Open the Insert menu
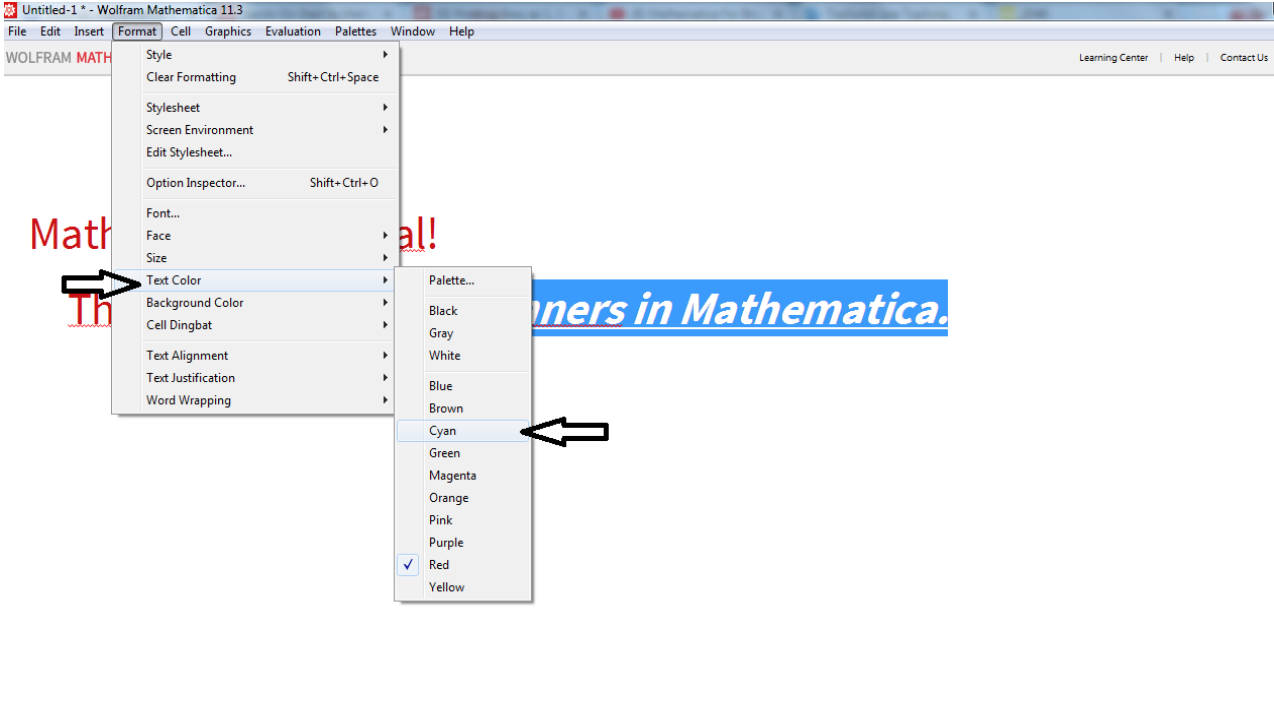The height and width of the screenshot is (708, 1274). point(89,31)
